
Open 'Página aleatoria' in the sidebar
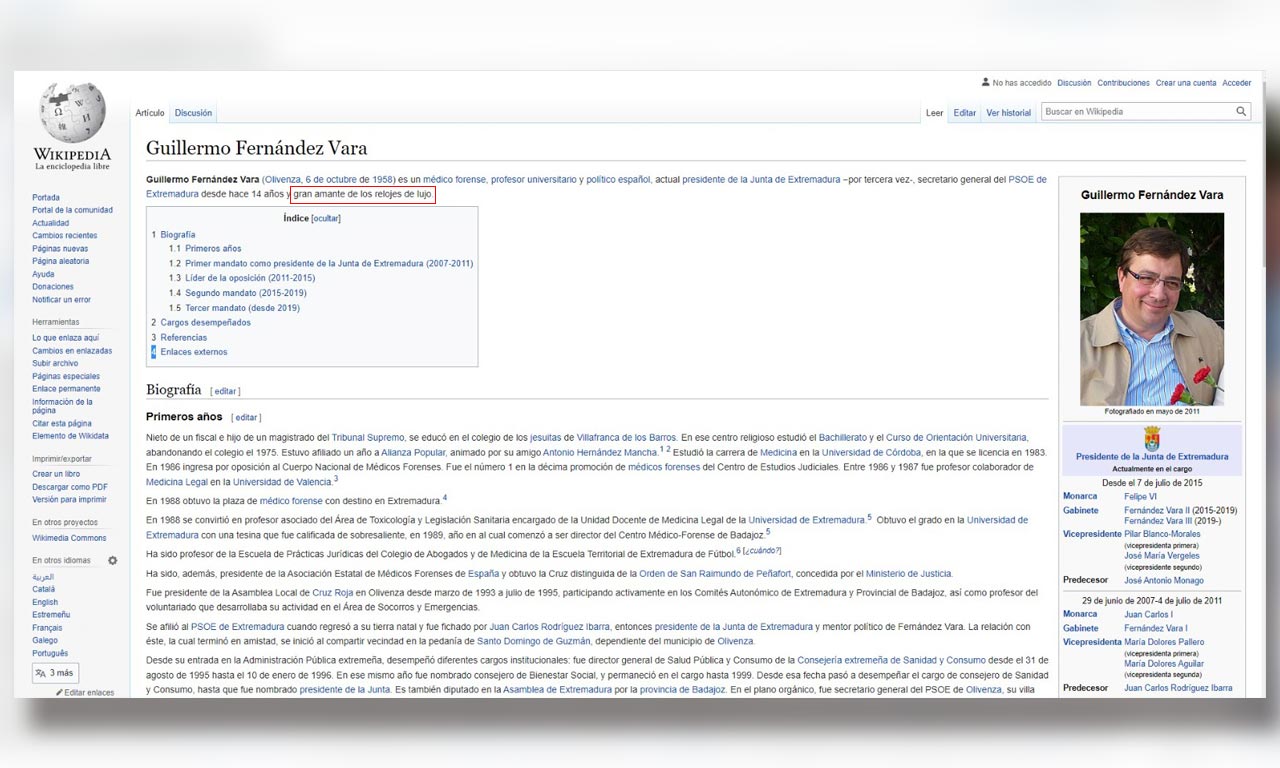(60, 261)
